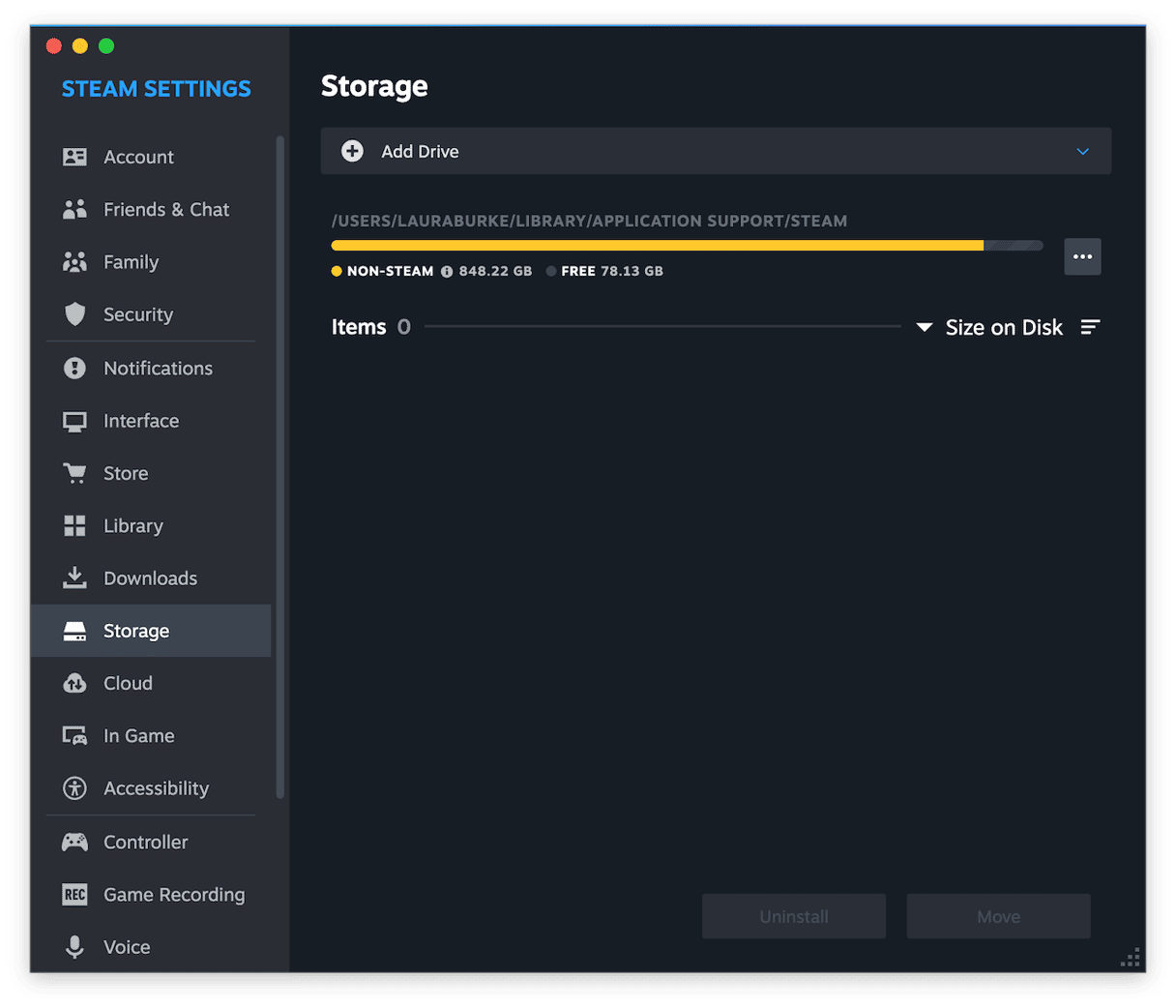Image resolution: width=1176 pixels, height=1008 pixels.
Task: Switch to the Notifications settings tab
Action: tap(158, 368)
